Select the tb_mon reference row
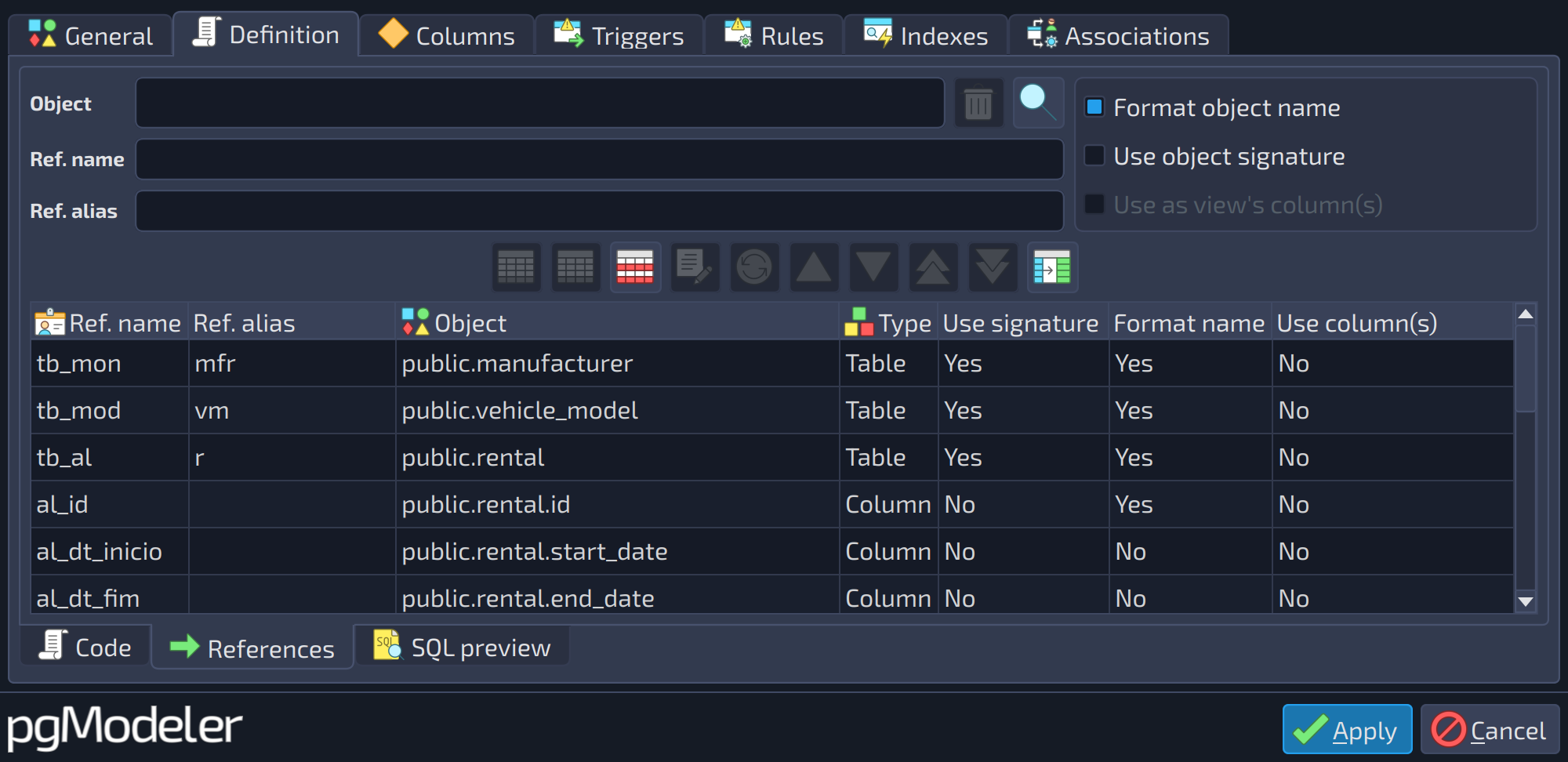The height and width of the screenshot is (762, 1568). point(772,363)
